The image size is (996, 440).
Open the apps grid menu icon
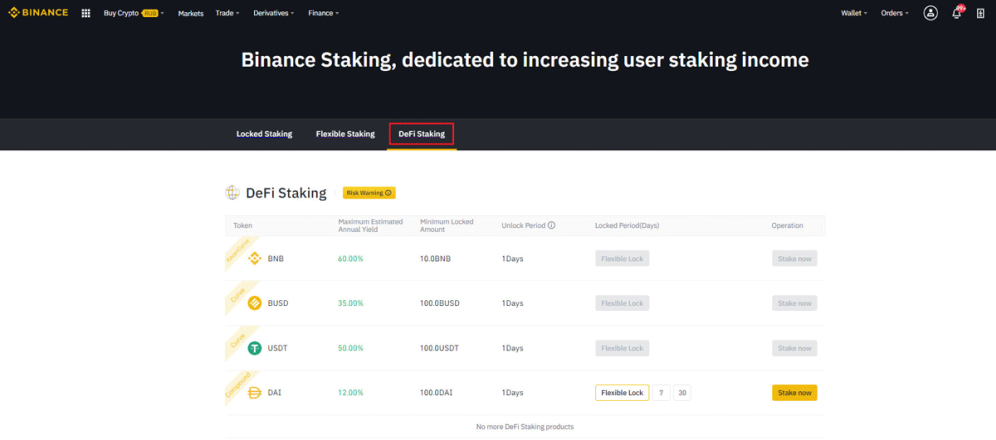(x=86, y=13)
